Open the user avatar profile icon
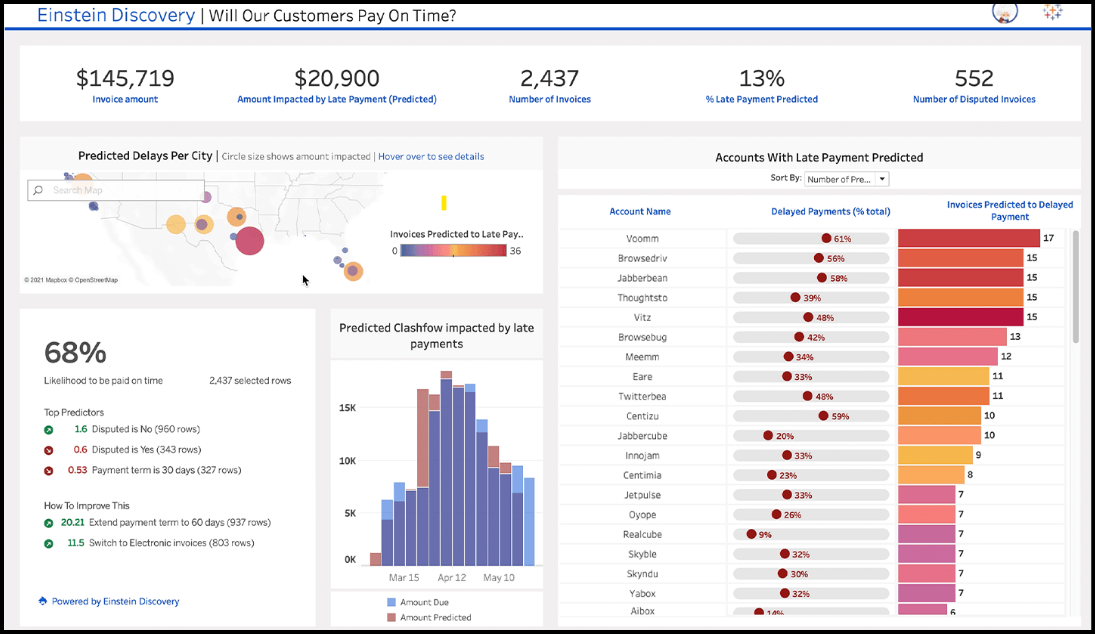Screen dimensions: 1095x634 point(1005,12)
